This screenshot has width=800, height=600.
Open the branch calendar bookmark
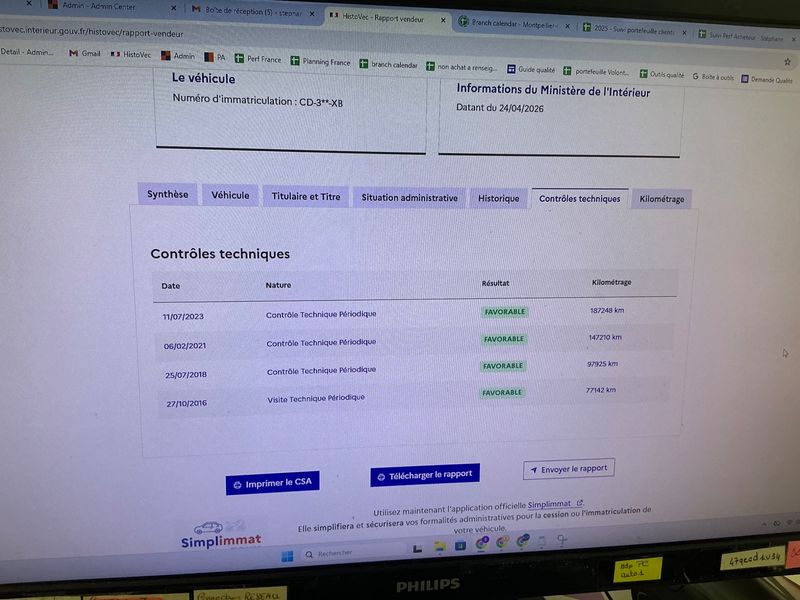click(x=388, y=64)
